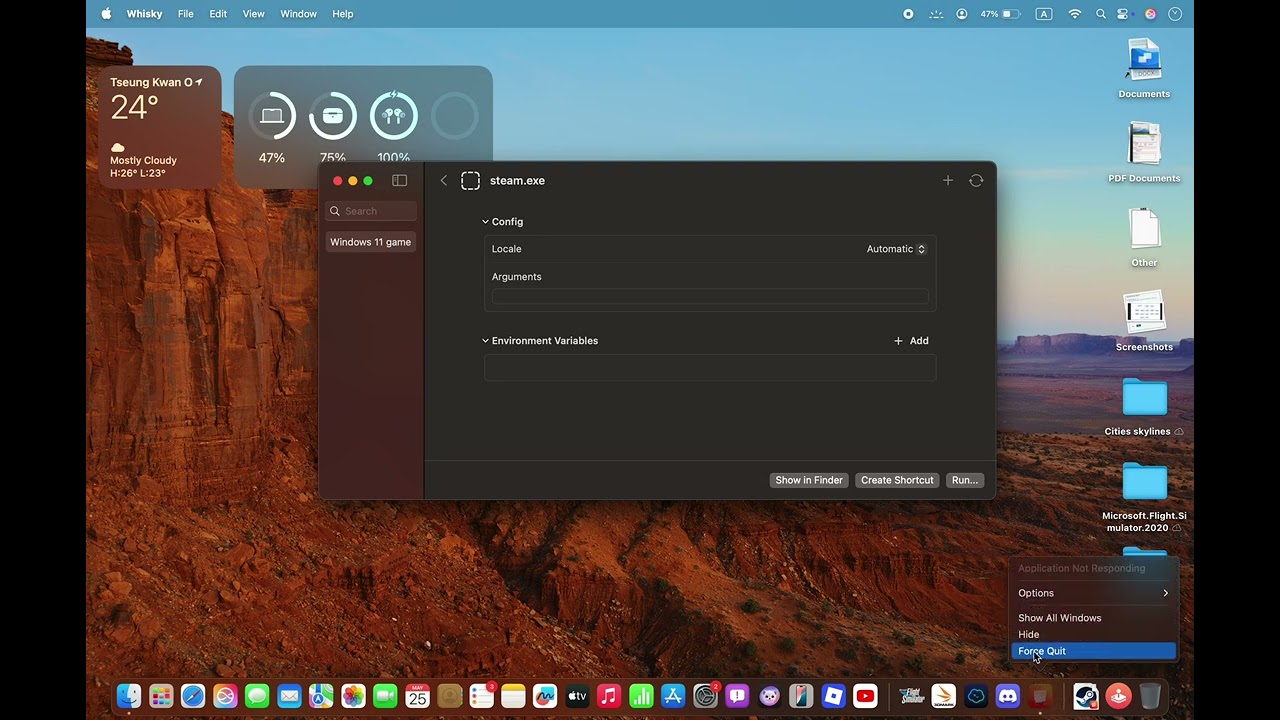Viewport: 1280px width, 720px height.
Task: Open Spotlight search in menu bar
Action: [x=1101, y=14]
